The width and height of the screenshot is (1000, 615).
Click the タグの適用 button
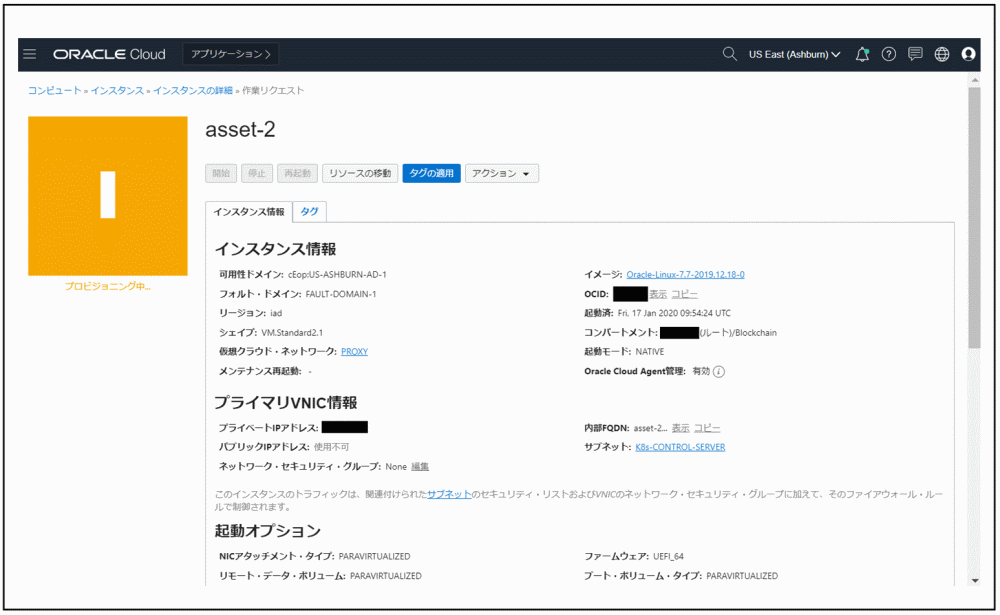pyautogui.click(x=431, y=174)
